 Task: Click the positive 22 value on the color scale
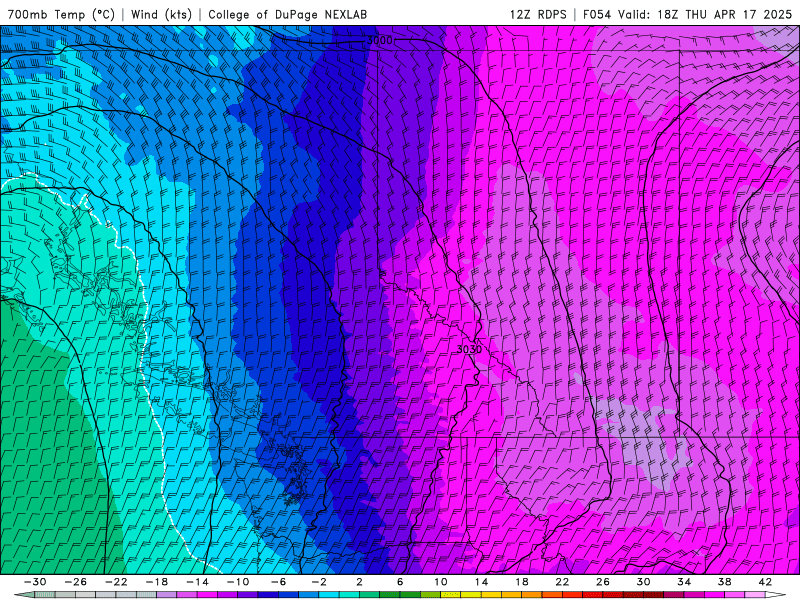coord(562,582)
